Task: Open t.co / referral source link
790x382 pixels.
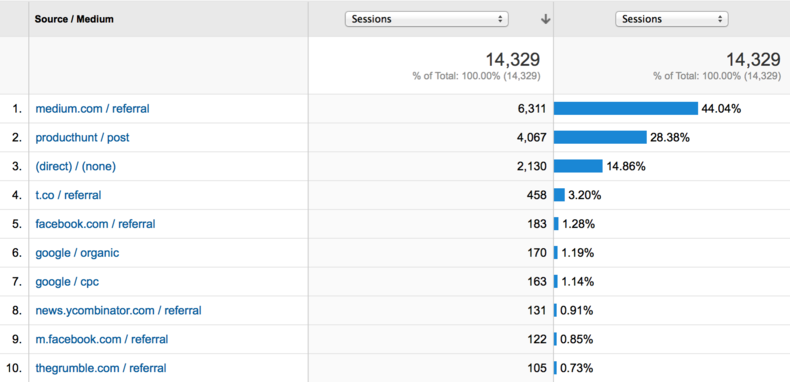Action: (68, 195)
